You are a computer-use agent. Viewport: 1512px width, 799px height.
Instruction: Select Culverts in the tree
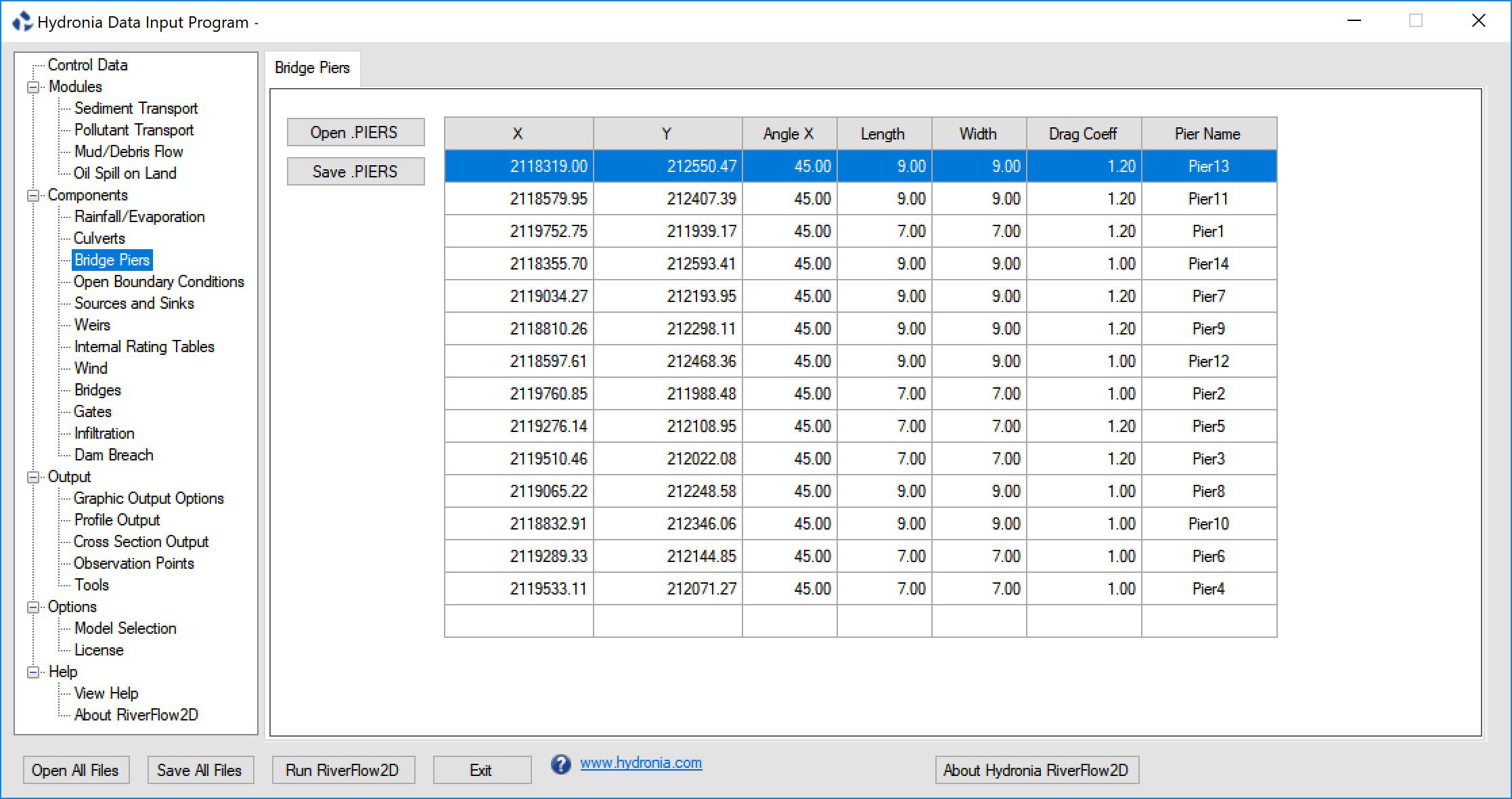click(99, 238)
